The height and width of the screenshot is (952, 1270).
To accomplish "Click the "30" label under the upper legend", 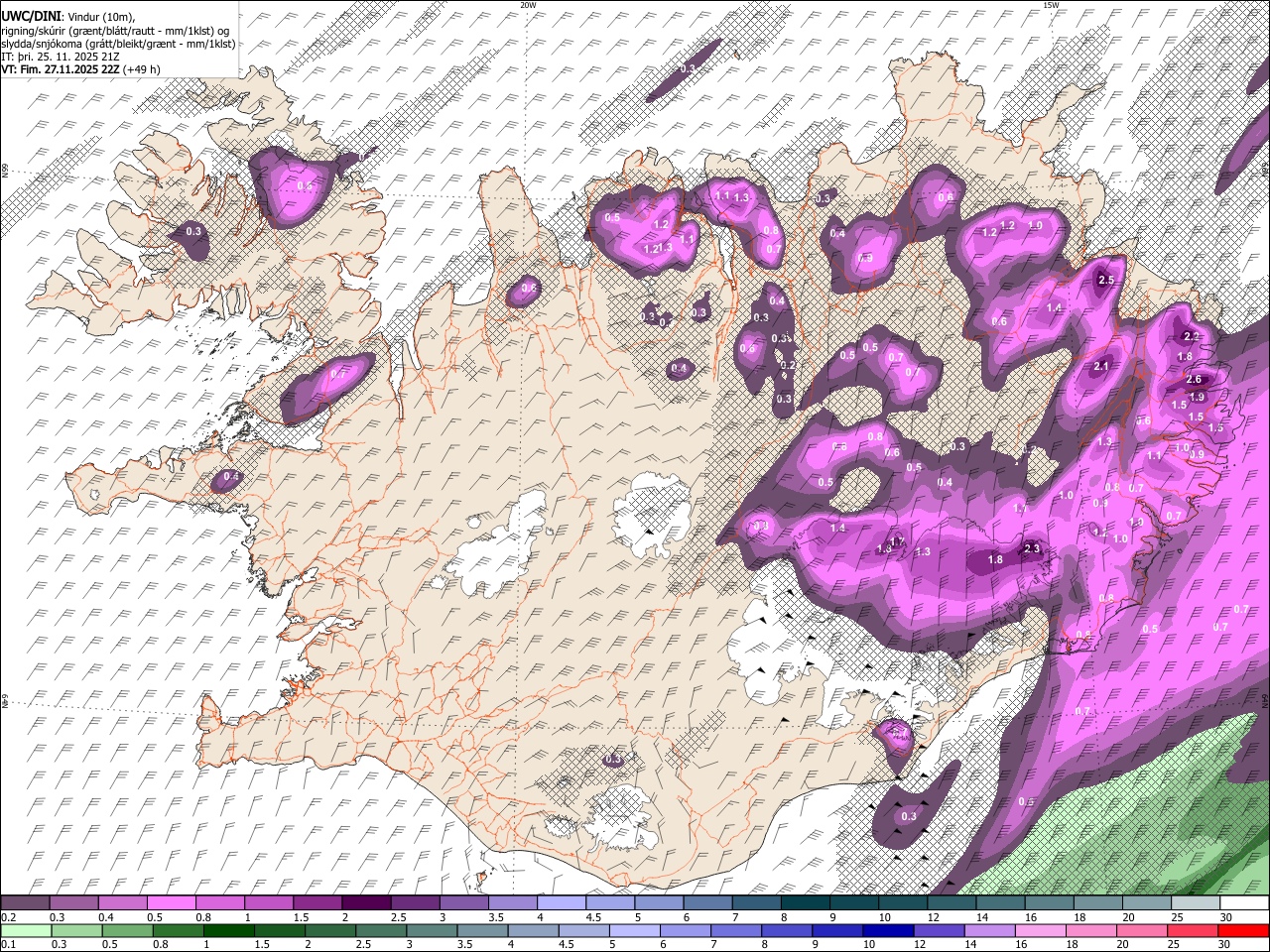I will point(1226,917).
